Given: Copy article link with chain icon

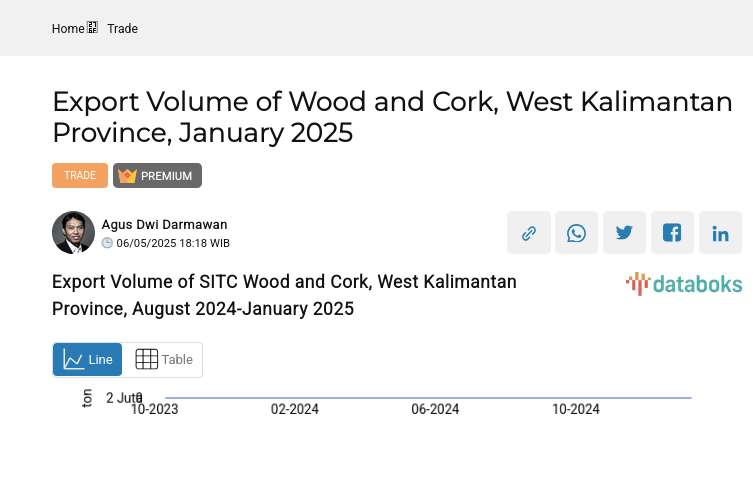Looking at the screenshot, I should tap(529, 232).
